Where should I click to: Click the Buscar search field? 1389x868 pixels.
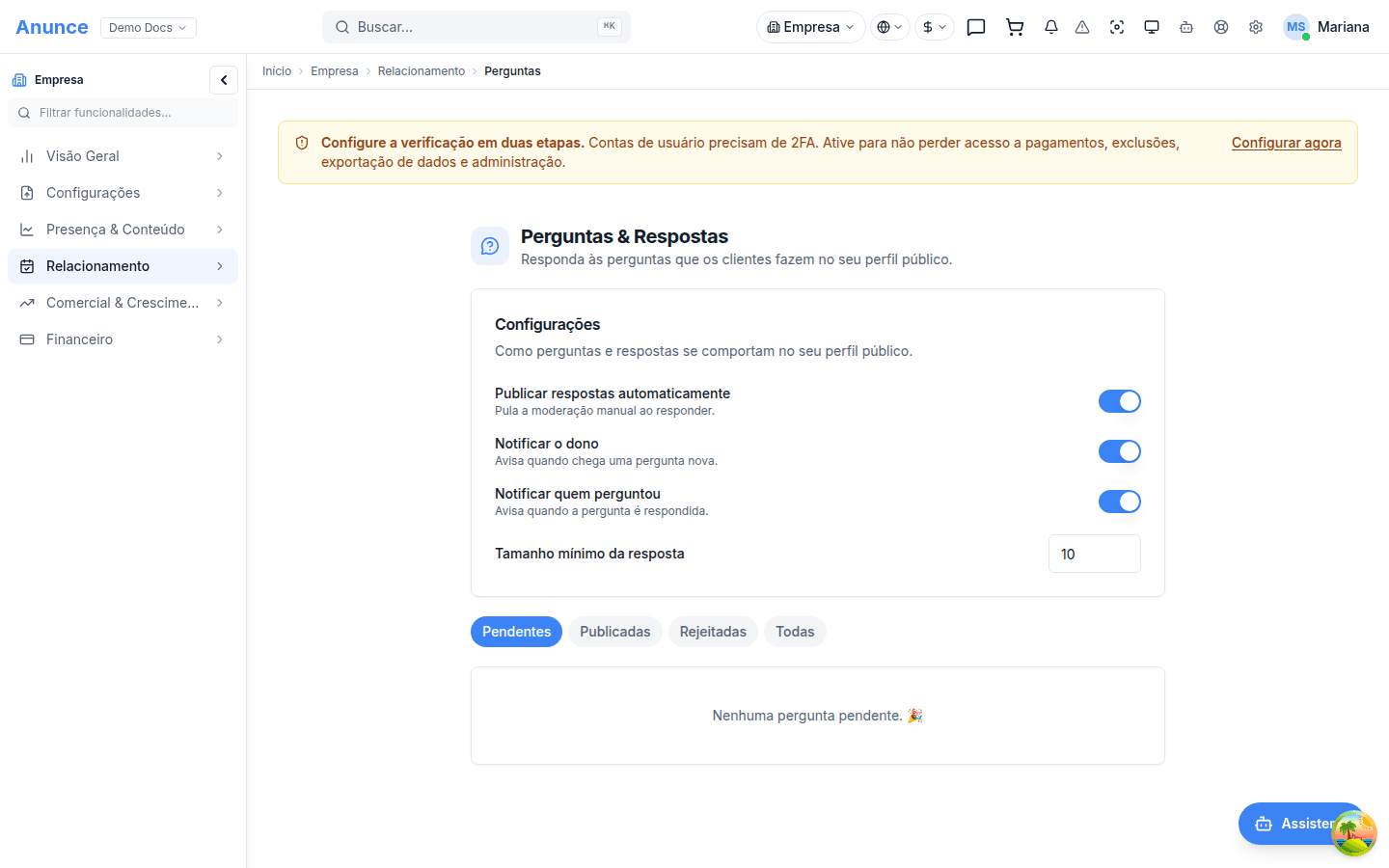(x=477, y=27)
